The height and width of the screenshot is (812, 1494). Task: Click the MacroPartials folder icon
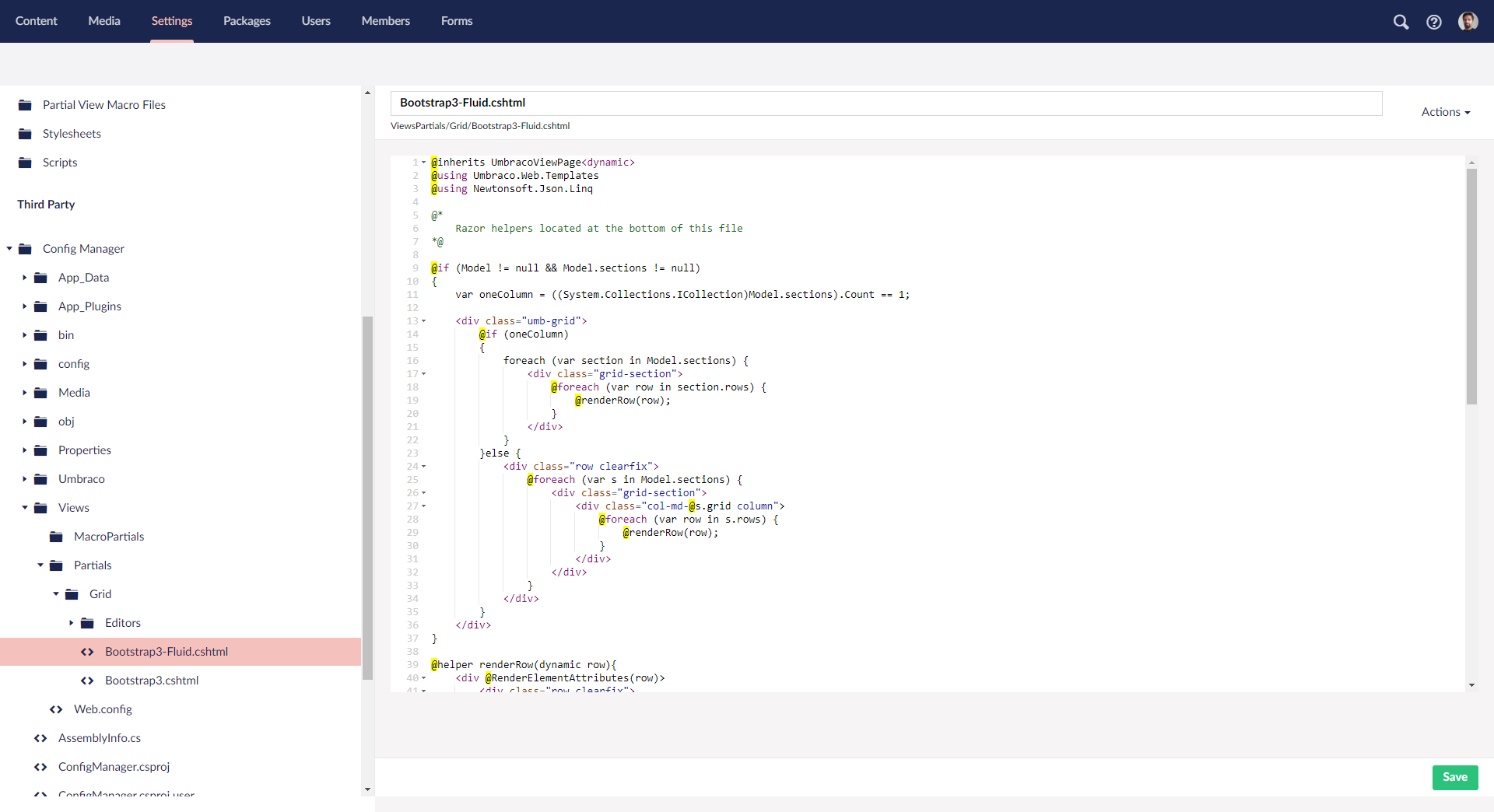pyautogui.click(x=56, y=537)
